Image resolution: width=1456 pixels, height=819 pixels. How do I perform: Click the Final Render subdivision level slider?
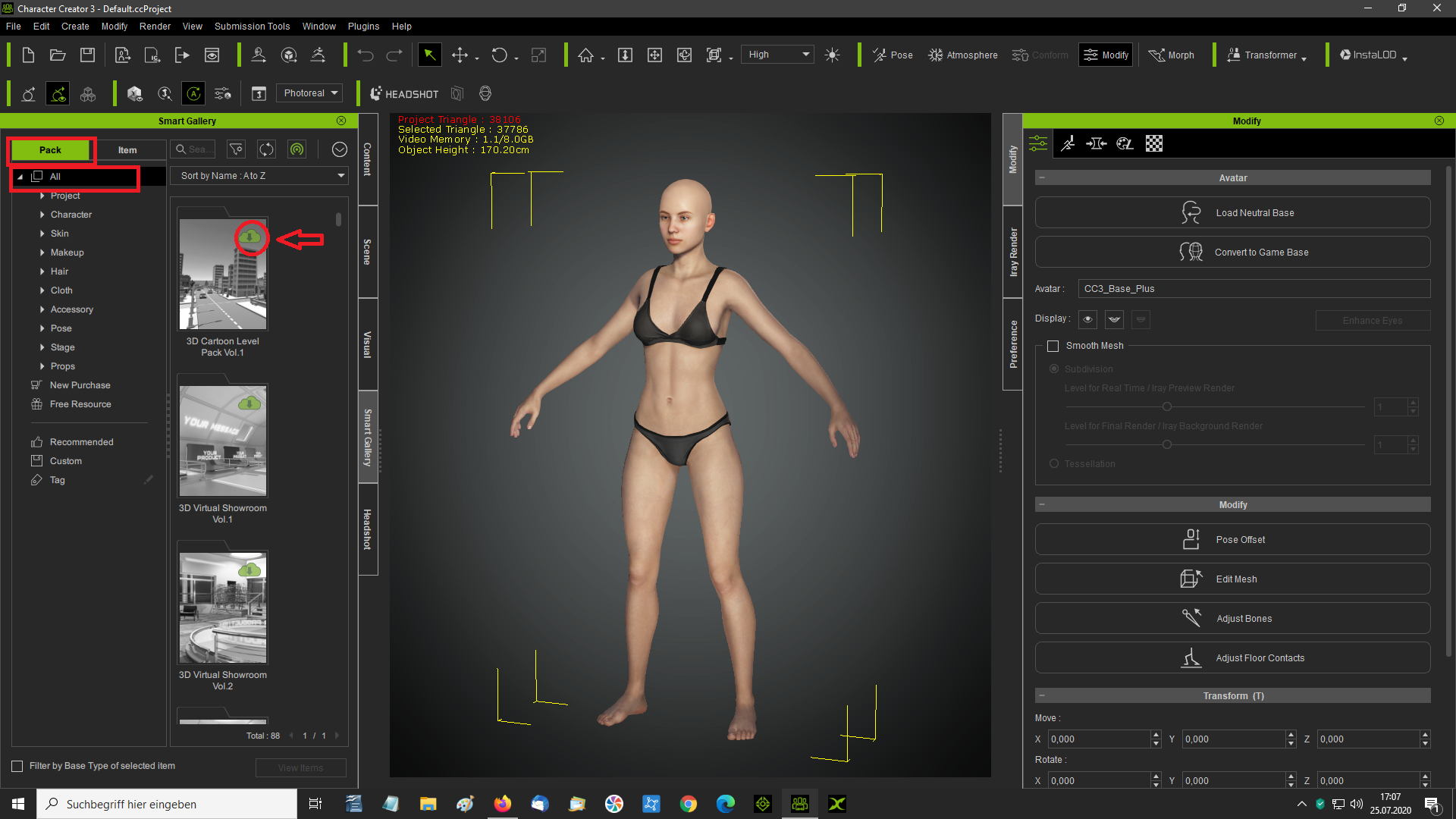coord(1214,444)
